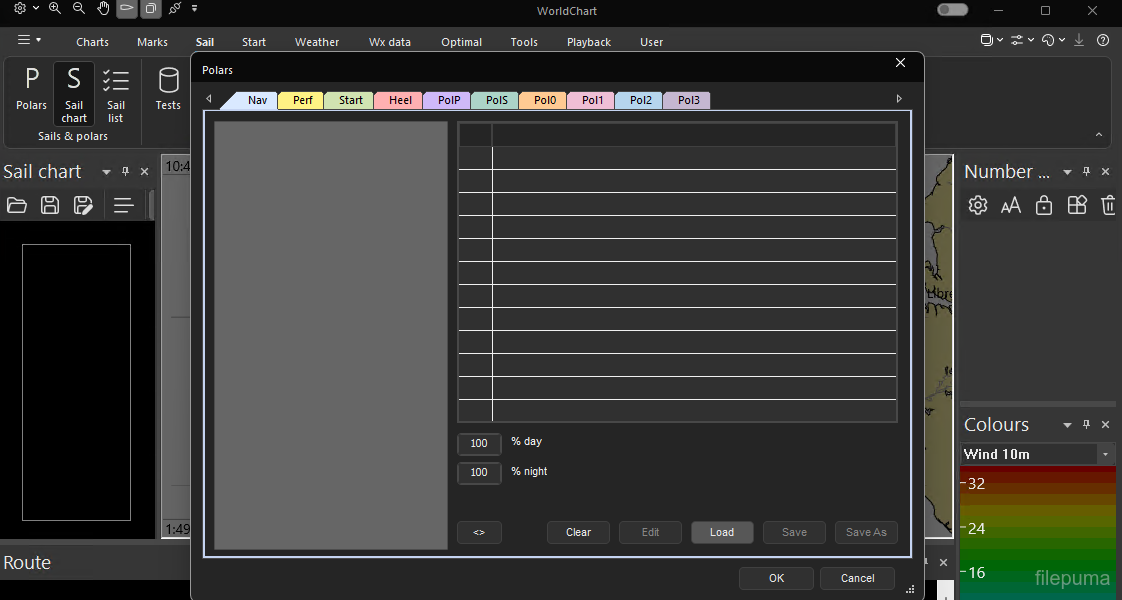The image size is (1122, 600).
Task: Toggle the switch in the title bar
Action: point(952,10)
